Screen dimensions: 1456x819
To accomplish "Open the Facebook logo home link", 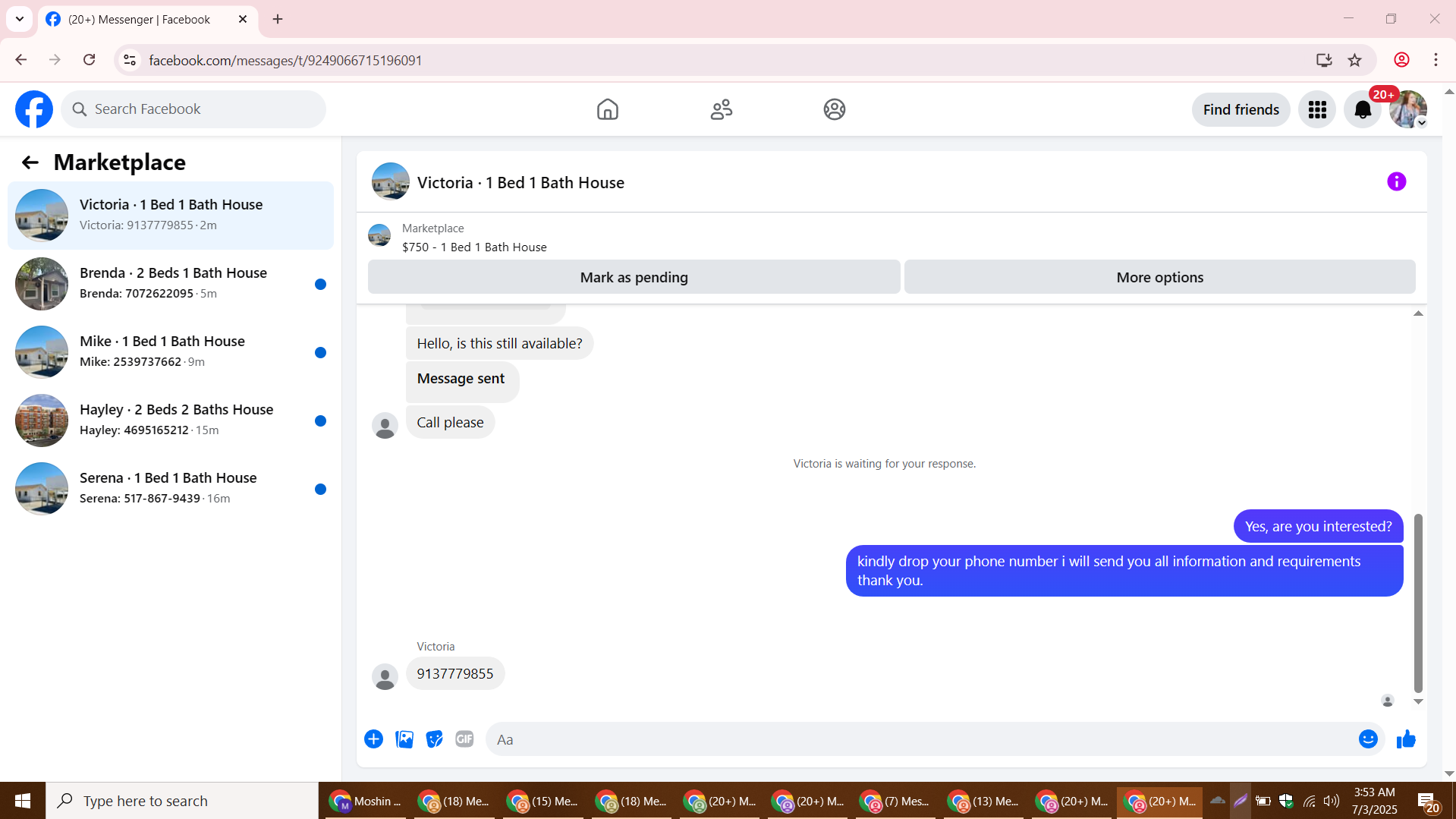I will click(34, 109).
